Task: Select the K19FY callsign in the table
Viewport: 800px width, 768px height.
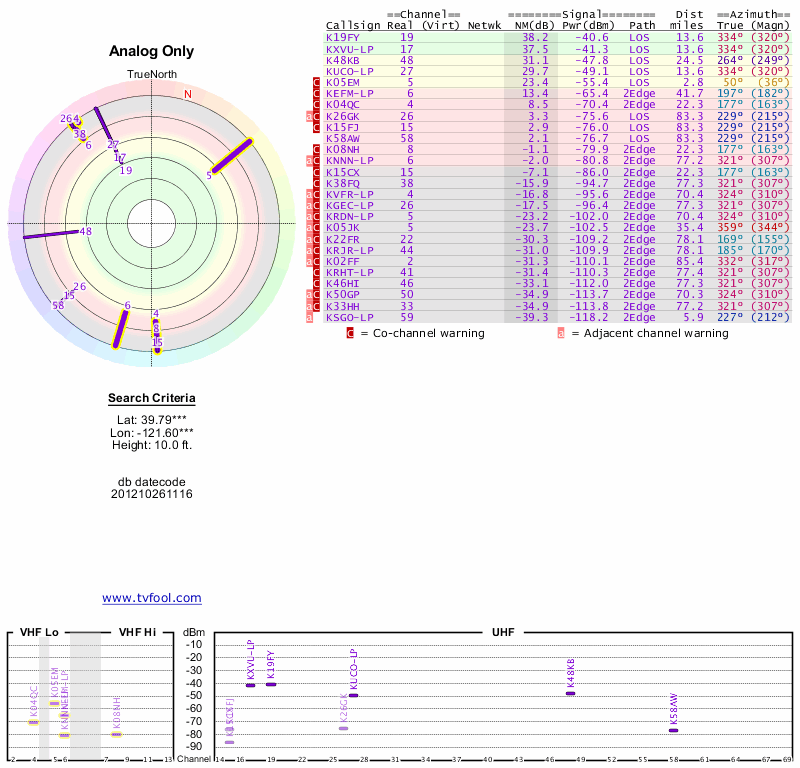Action: tap(343, 37)
